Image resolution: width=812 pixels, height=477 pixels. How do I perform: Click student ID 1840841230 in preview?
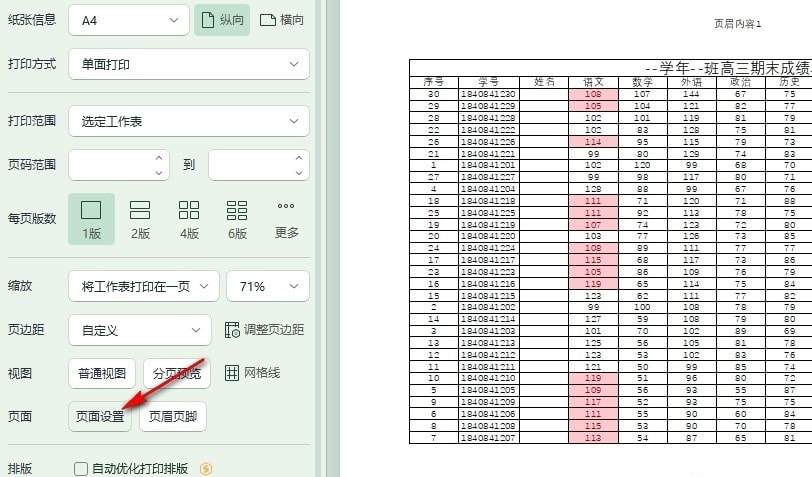pyautogui.click(x=488, y=94)
